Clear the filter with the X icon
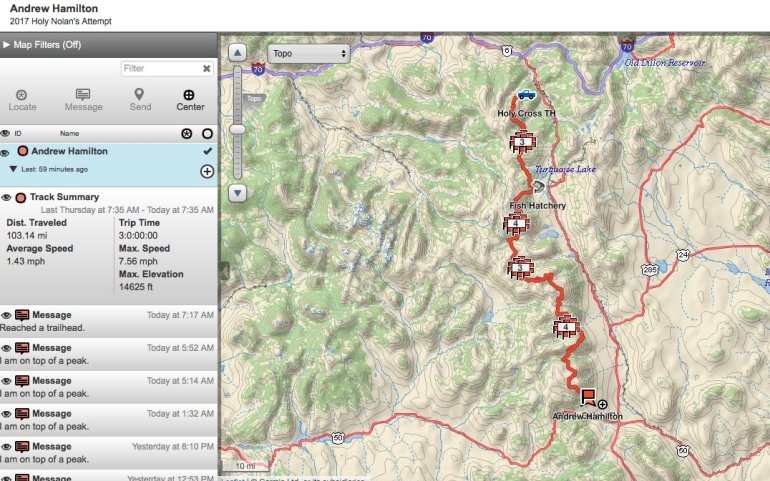This screenshot has width=770, height=481. pyautogui.click(x=207, y=69)
